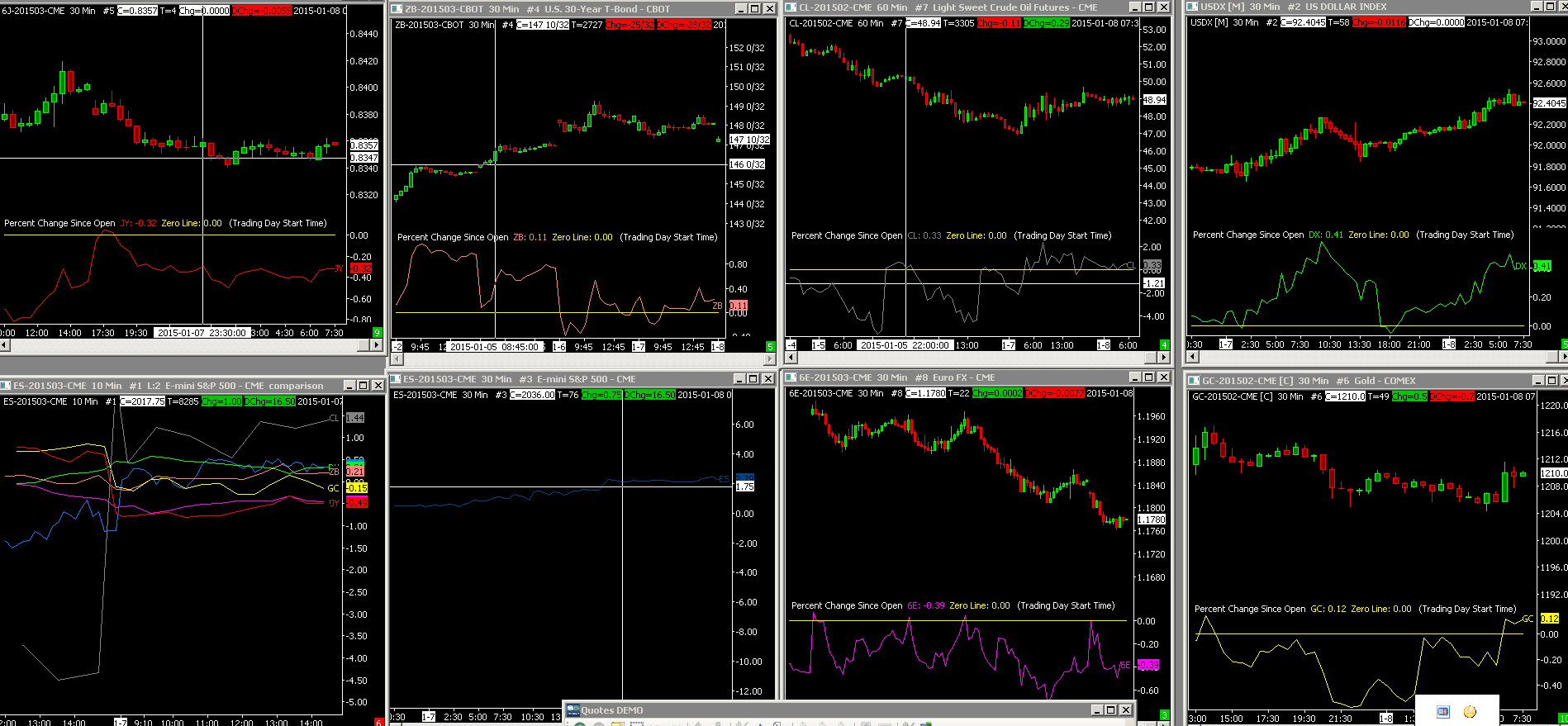Click the yellow round tray icon

coord(1470,712)
